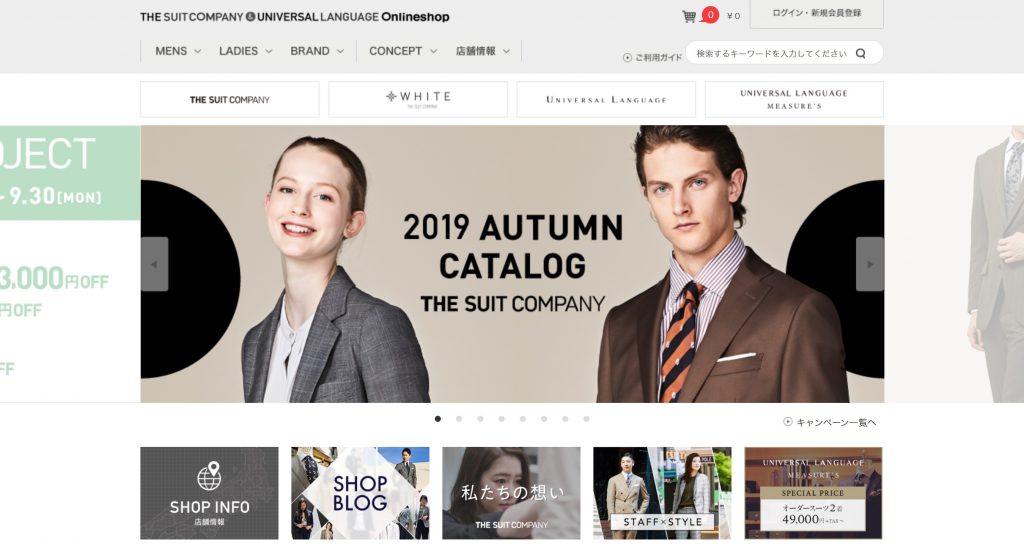
Task: Expand the MENS dropdown menu
Action: click(178, 51)
